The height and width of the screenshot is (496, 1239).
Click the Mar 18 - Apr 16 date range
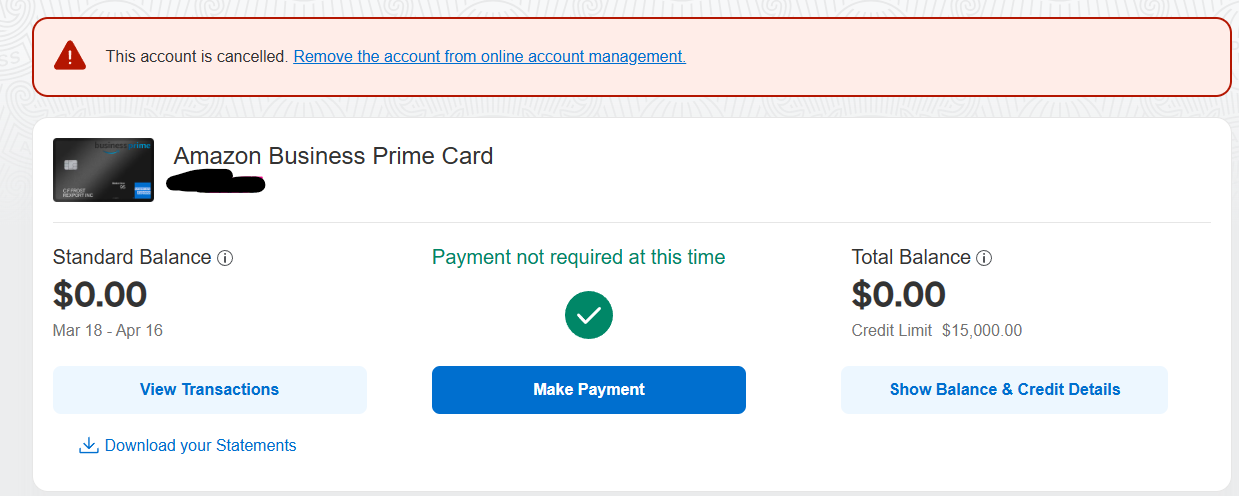tap(108, 330)
